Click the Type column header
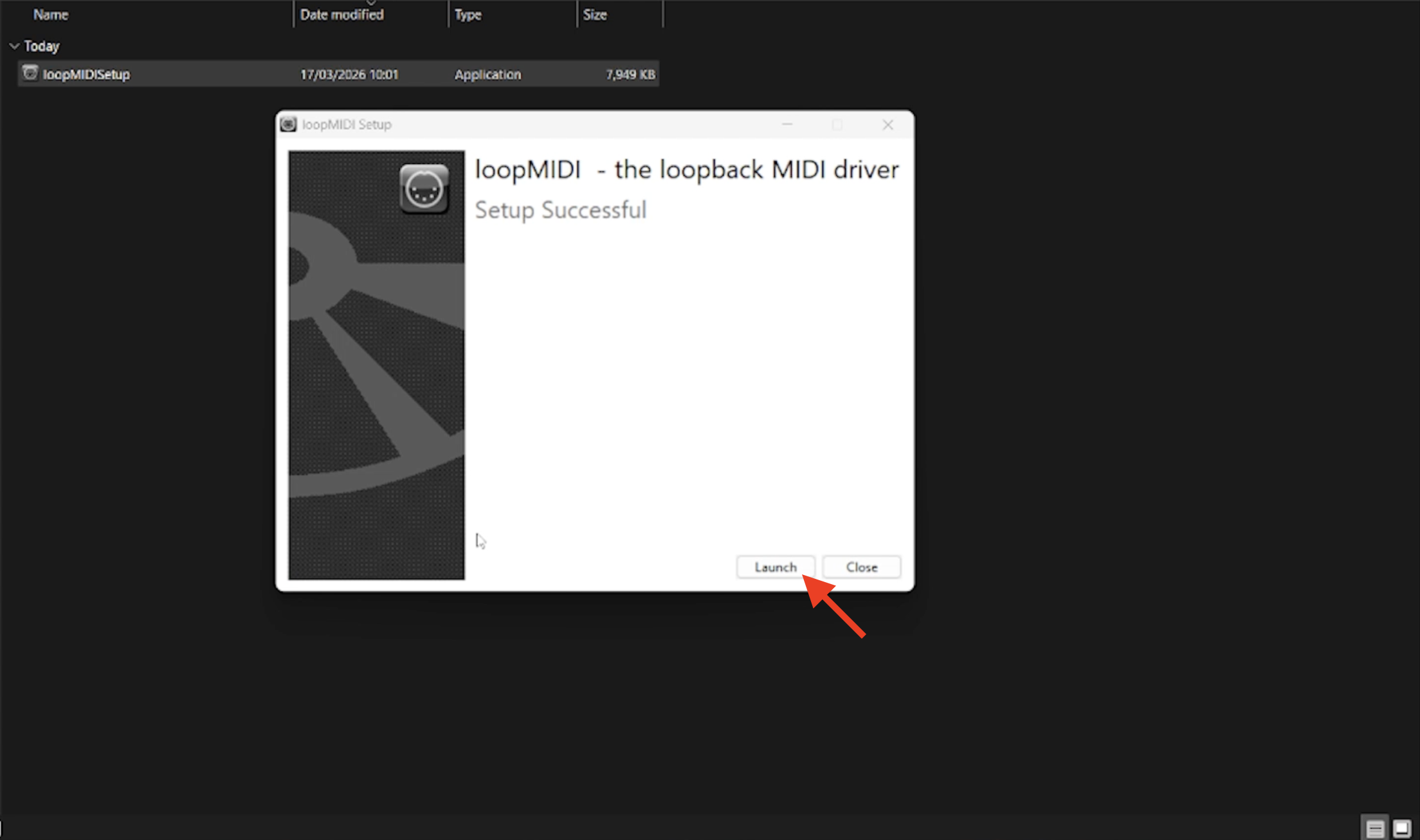Screen dimensions: 1420x840 pos(468,14)
